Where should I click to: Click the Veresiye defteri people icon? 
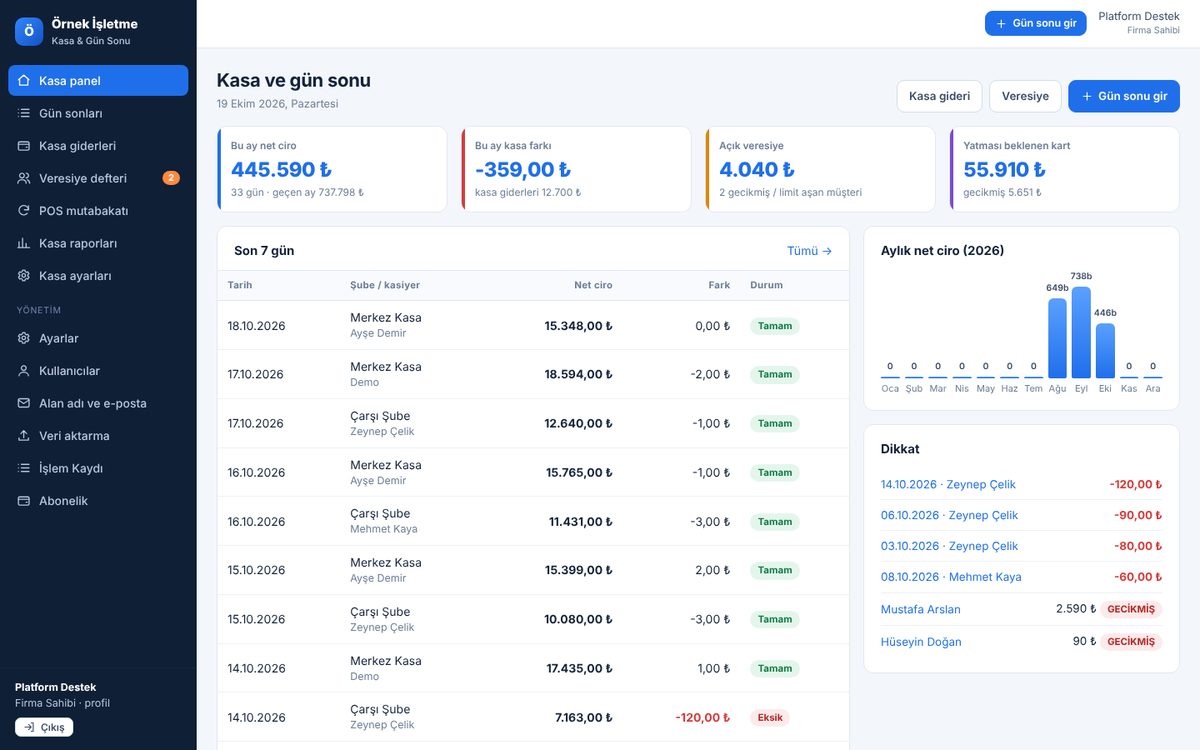24,178
